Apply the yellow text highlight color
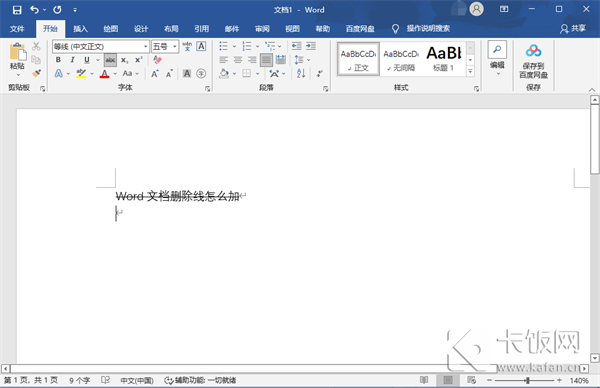Screen dimensions: 600x388 (x=81, y=73)
